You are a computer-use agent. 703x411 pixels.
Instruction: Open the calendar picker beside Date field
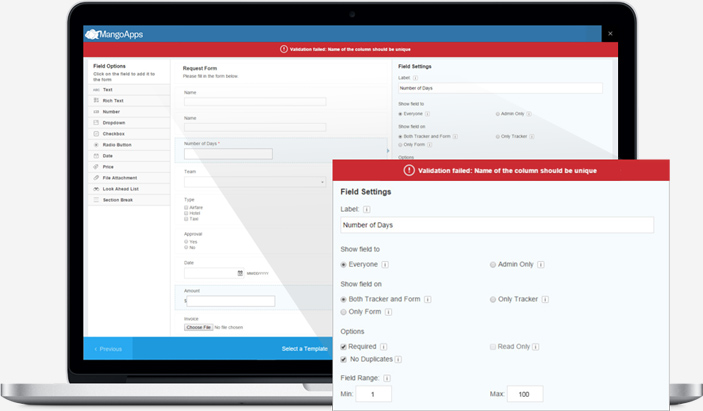[x=240, y=273]
